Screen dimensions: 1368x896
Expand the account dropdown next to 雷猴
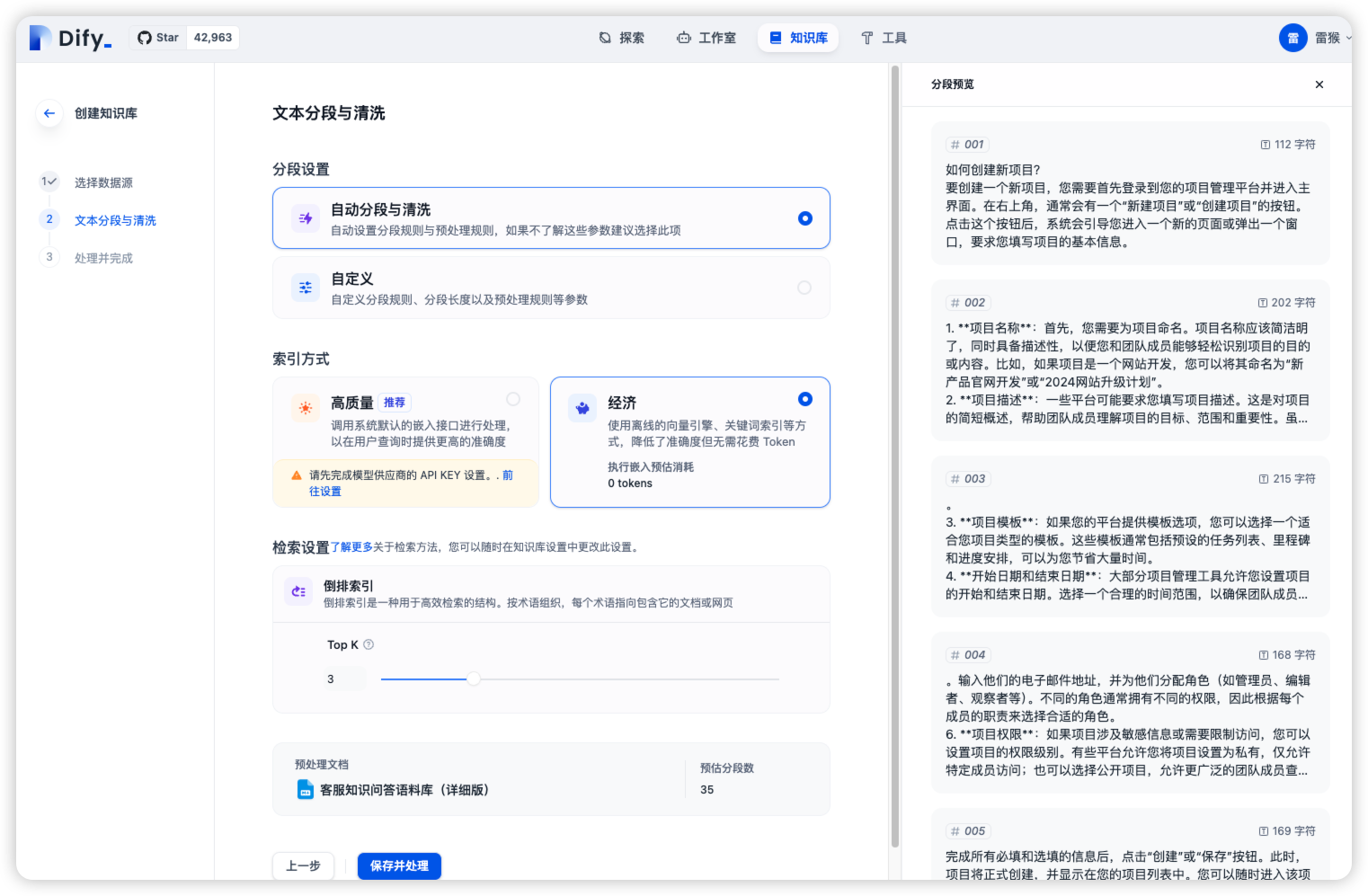click(x=1347, y=38)
